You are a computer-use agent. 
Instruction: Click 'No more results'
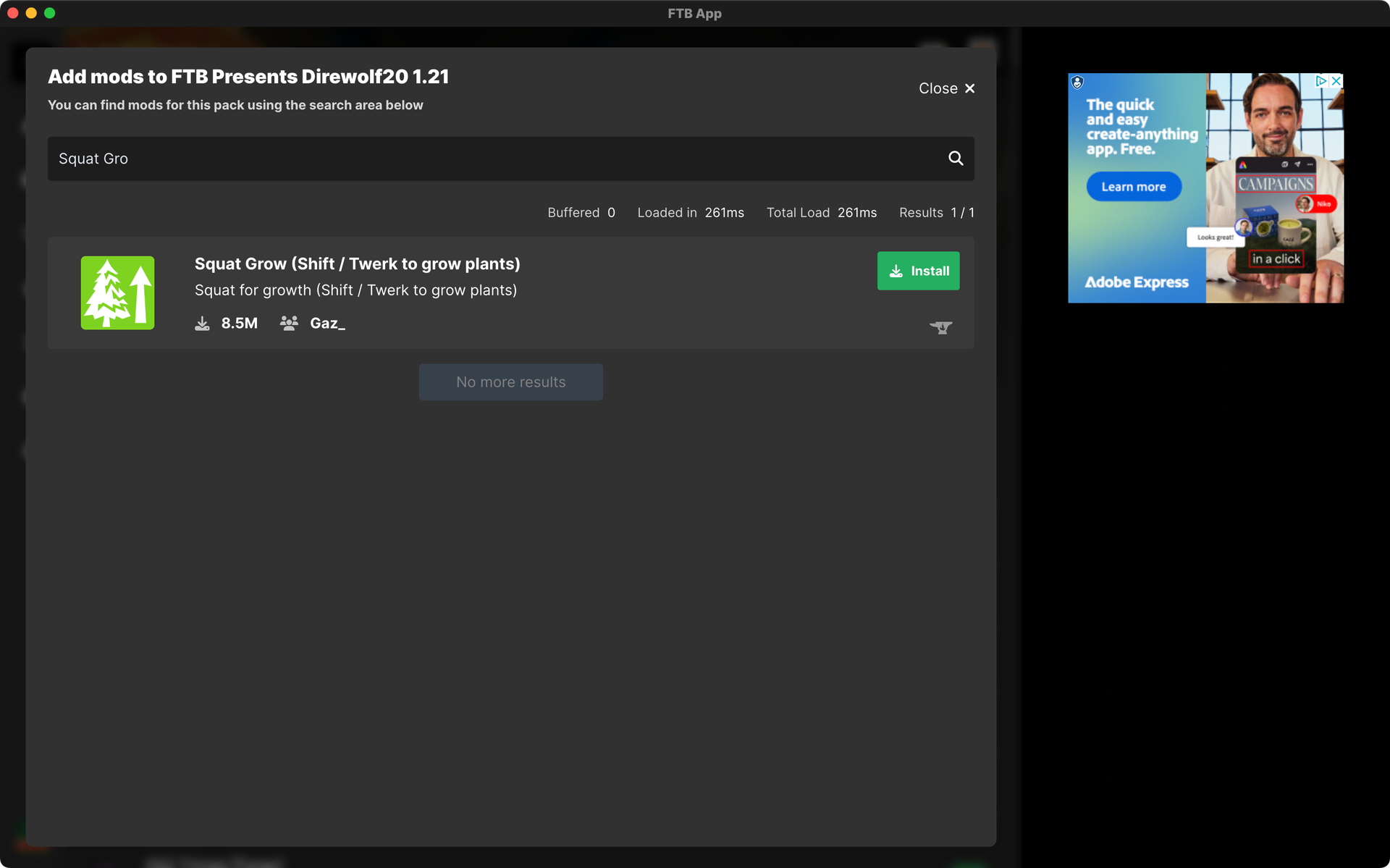(510, 382)
